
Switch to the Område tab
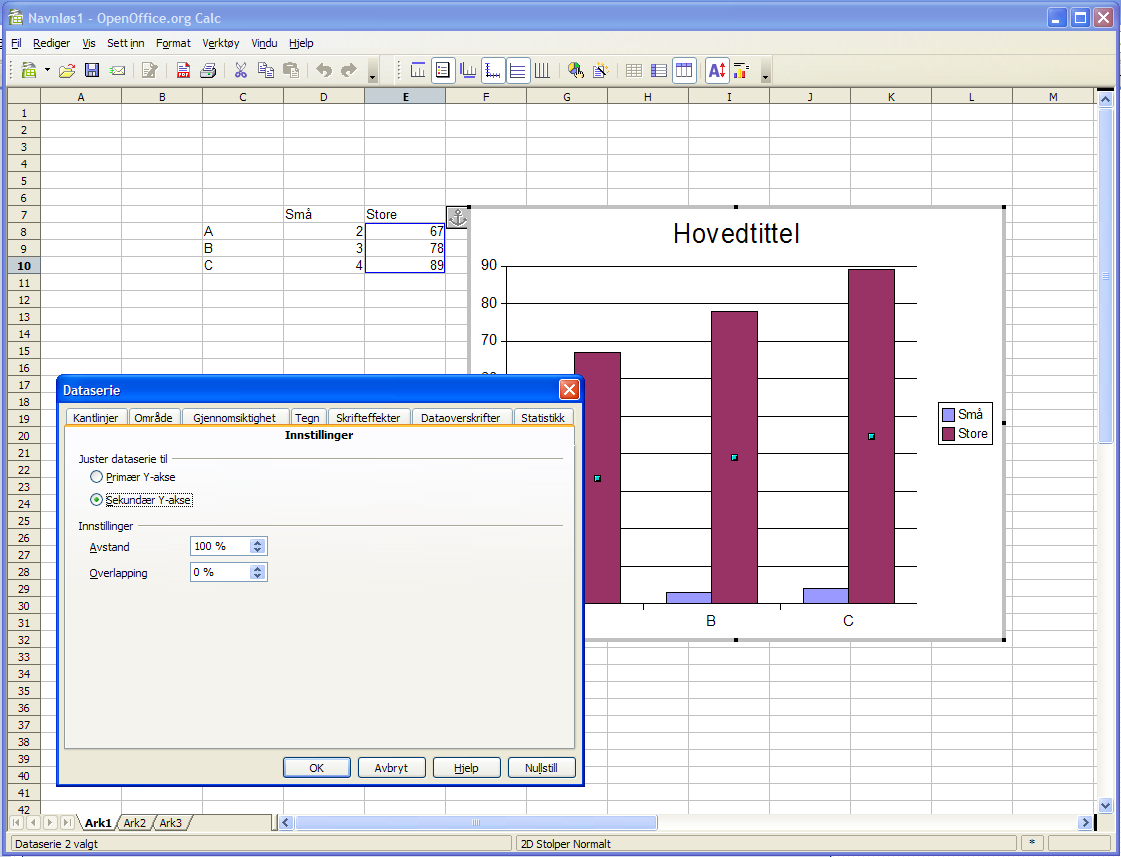154,417
